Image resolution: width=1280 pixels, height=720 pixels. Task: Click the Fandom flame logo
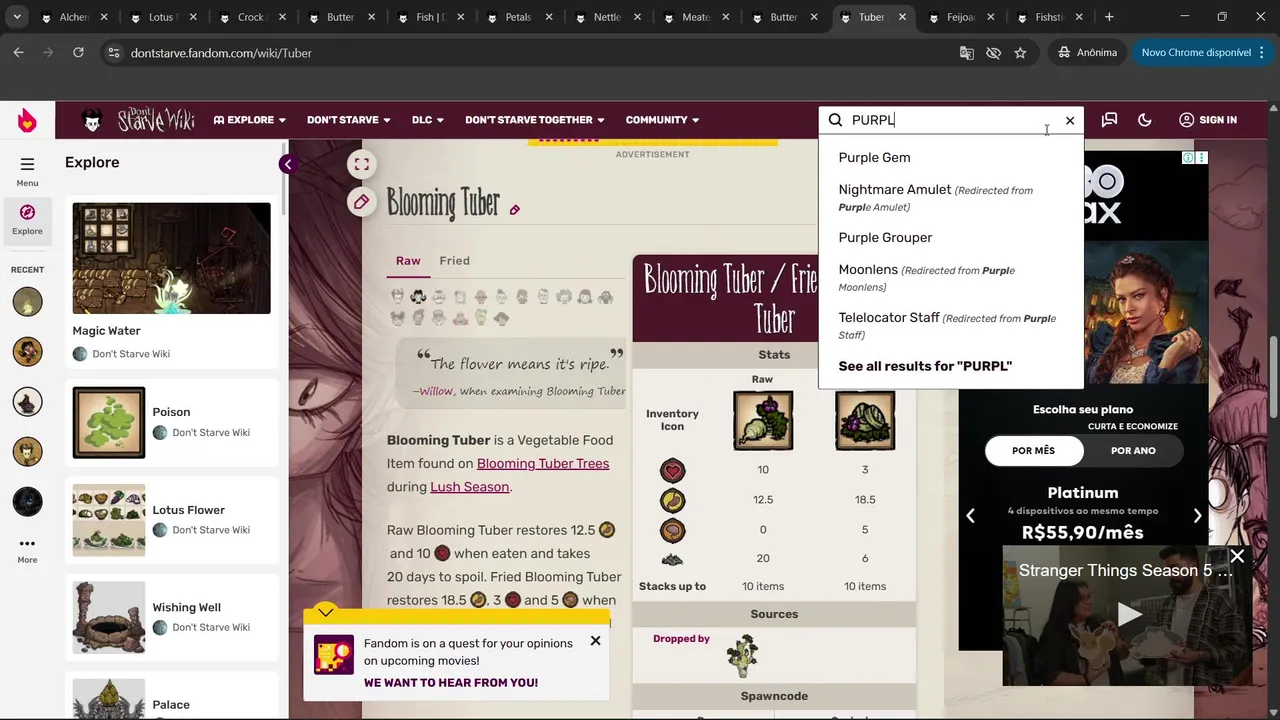27,120
